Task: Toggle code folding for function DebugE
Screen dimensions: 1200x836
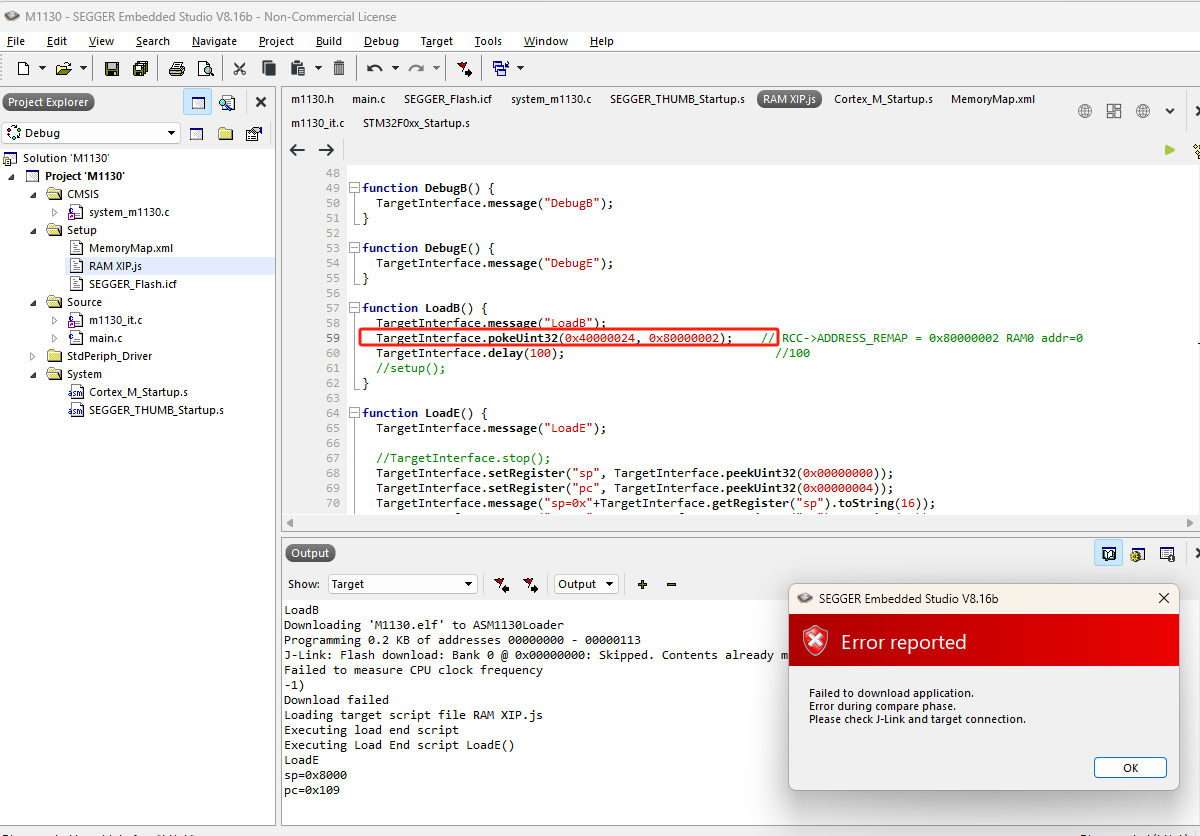Action: click(355, 248)
